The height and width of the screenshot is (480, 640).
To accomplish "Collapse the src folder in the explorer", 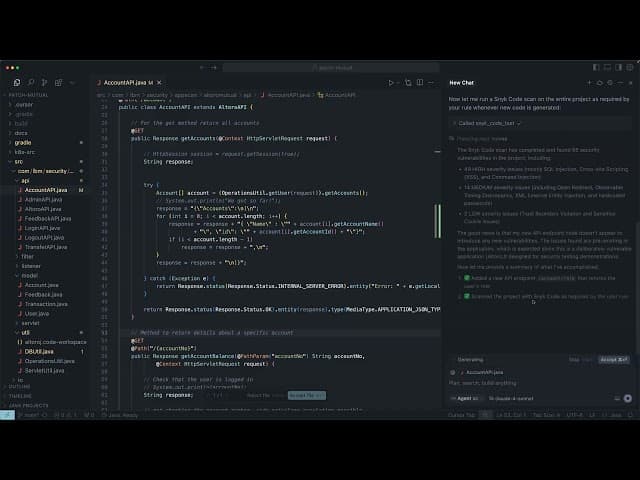I will pyautogui.click(x=18, y=161).
